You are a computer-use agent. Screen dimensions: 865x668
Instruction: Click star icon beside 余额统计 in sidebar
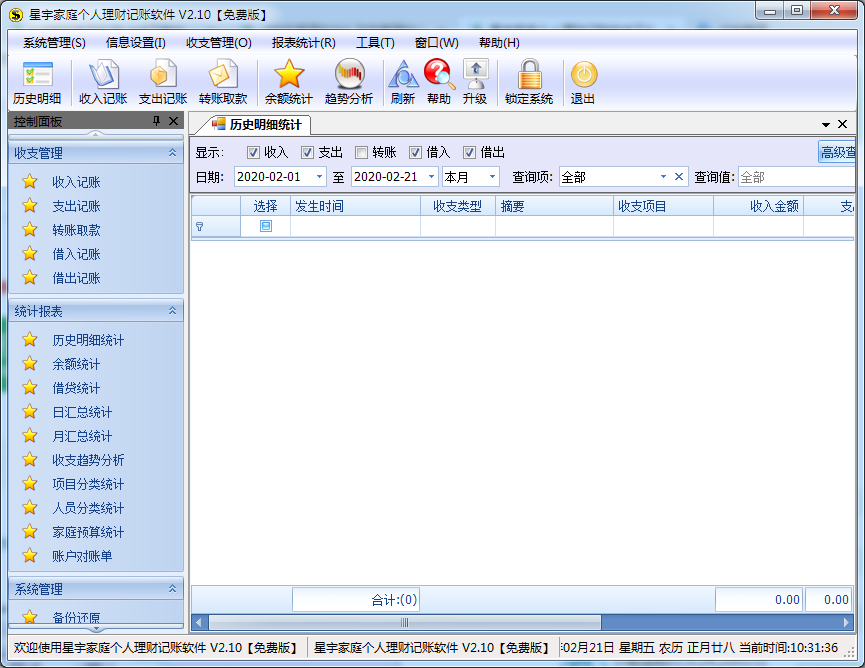[30, 364]
